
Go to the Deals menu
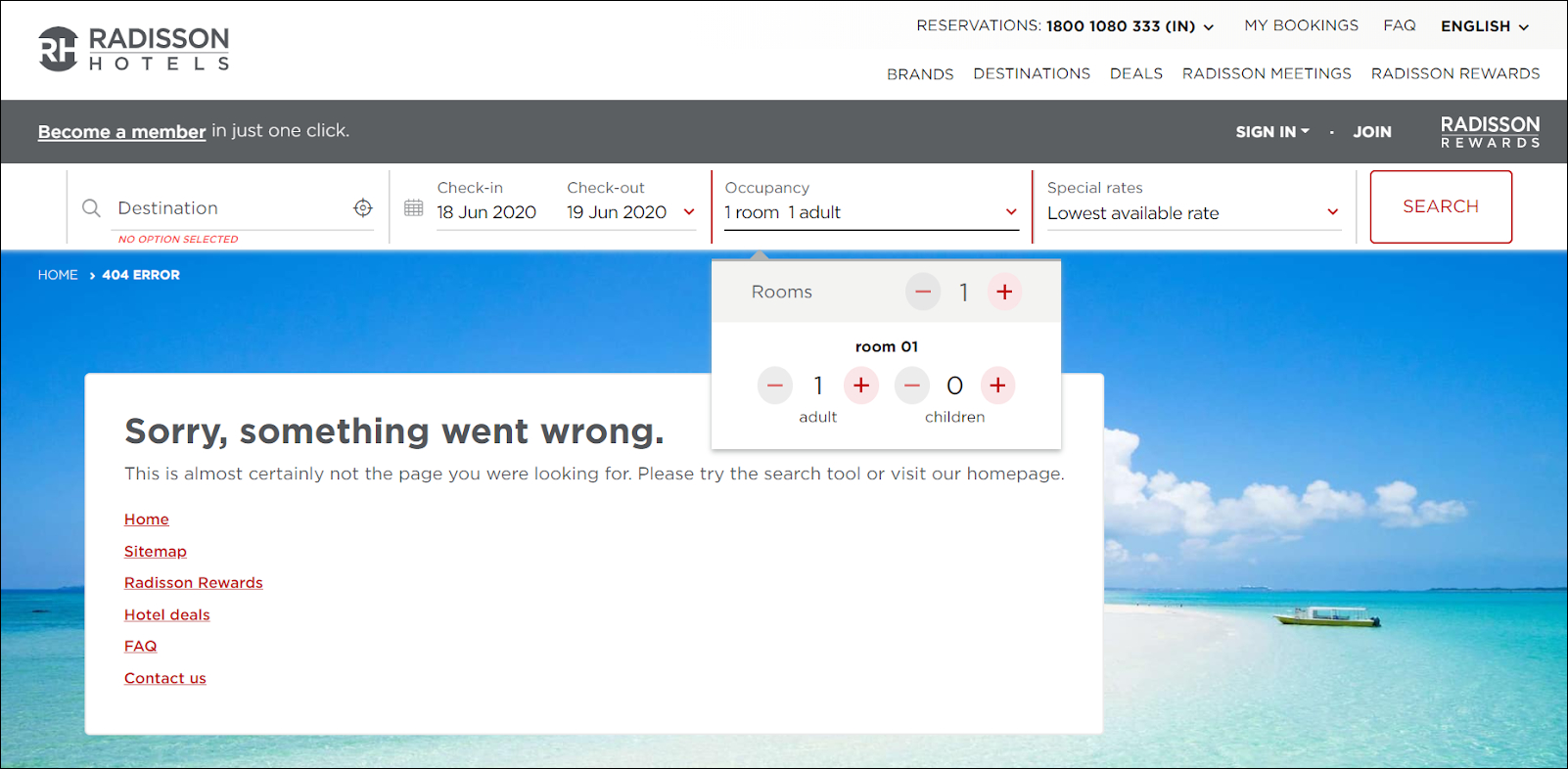(1135, 73)
